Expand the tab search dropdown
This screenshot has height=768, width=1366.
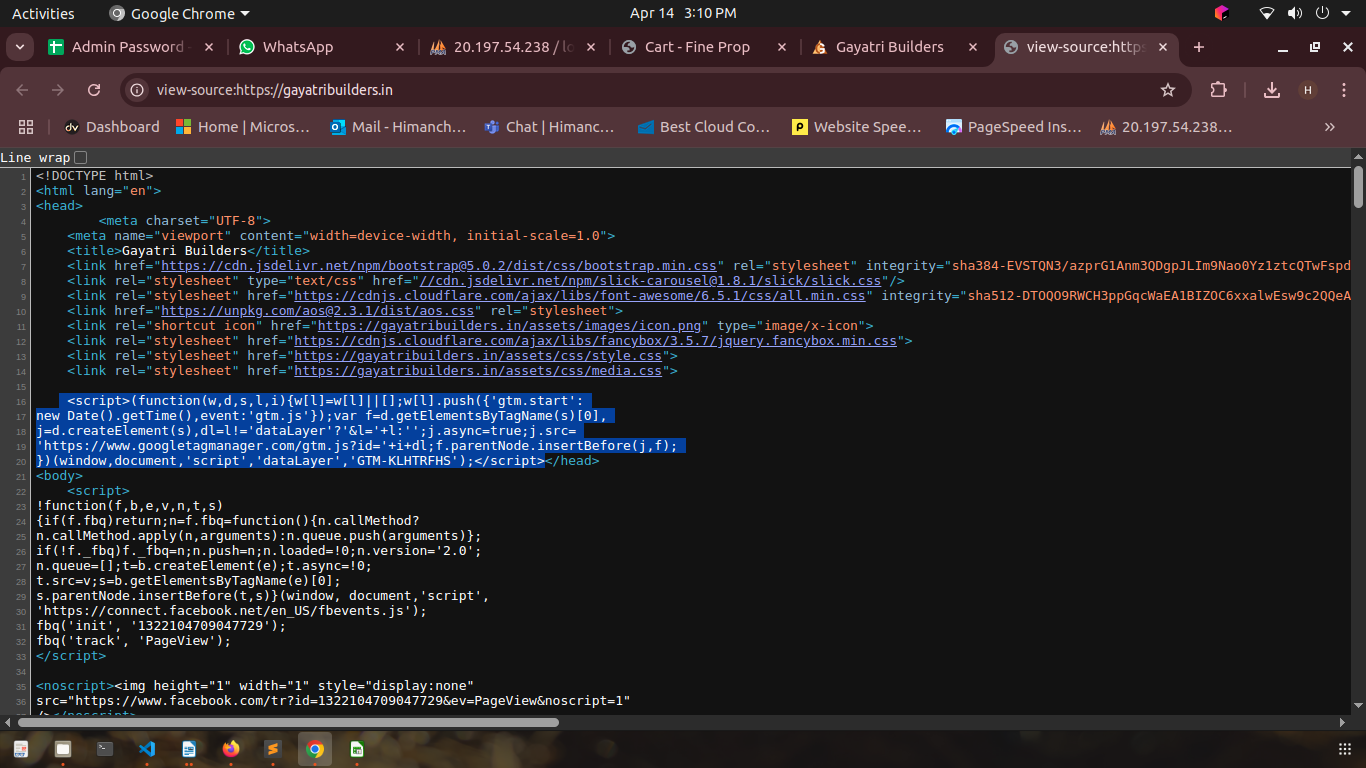coord(22,47)
